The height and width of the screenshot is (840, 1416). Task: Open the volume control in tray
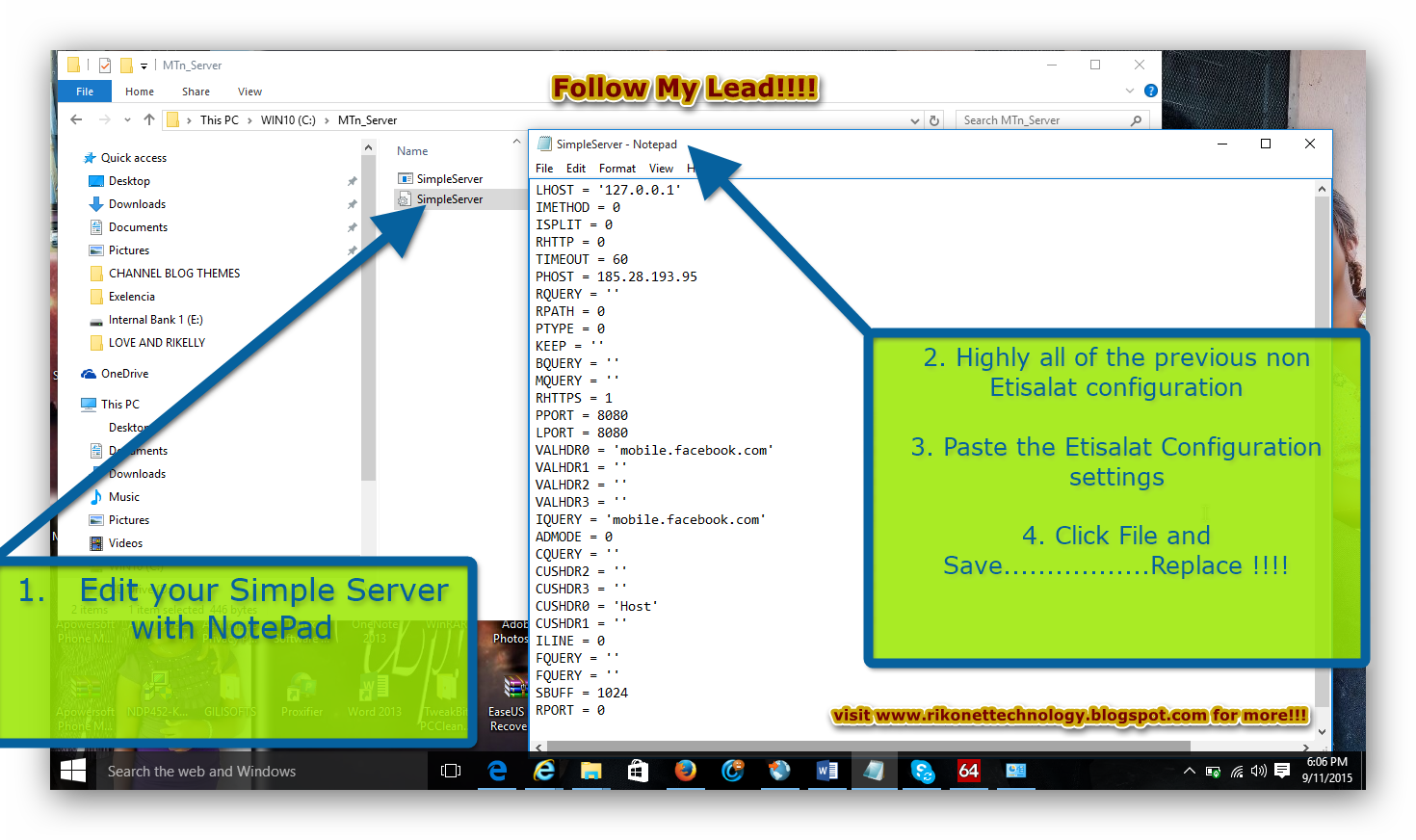1259,771
